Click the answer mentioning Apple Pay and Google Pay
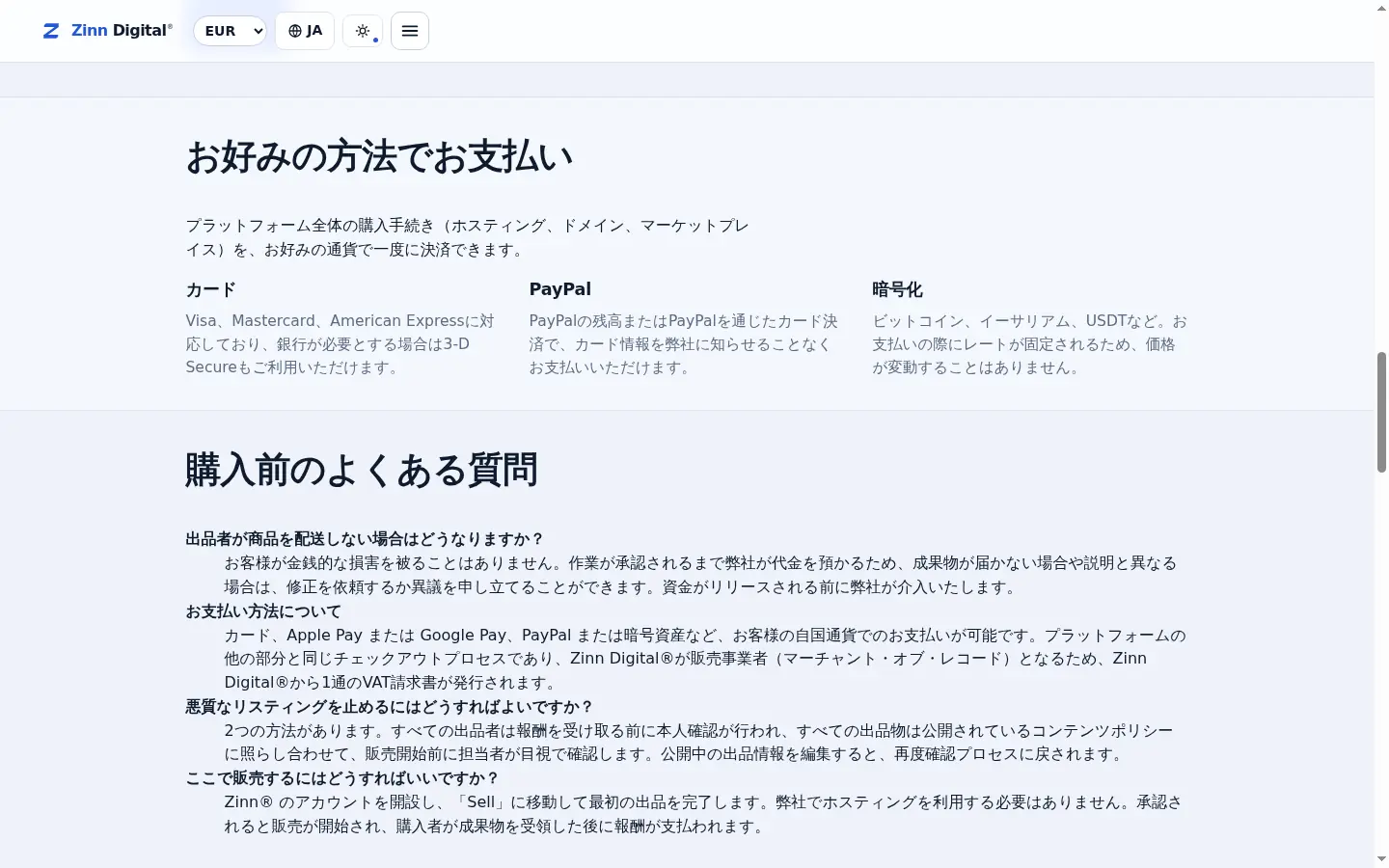 (x=705, y=659)
